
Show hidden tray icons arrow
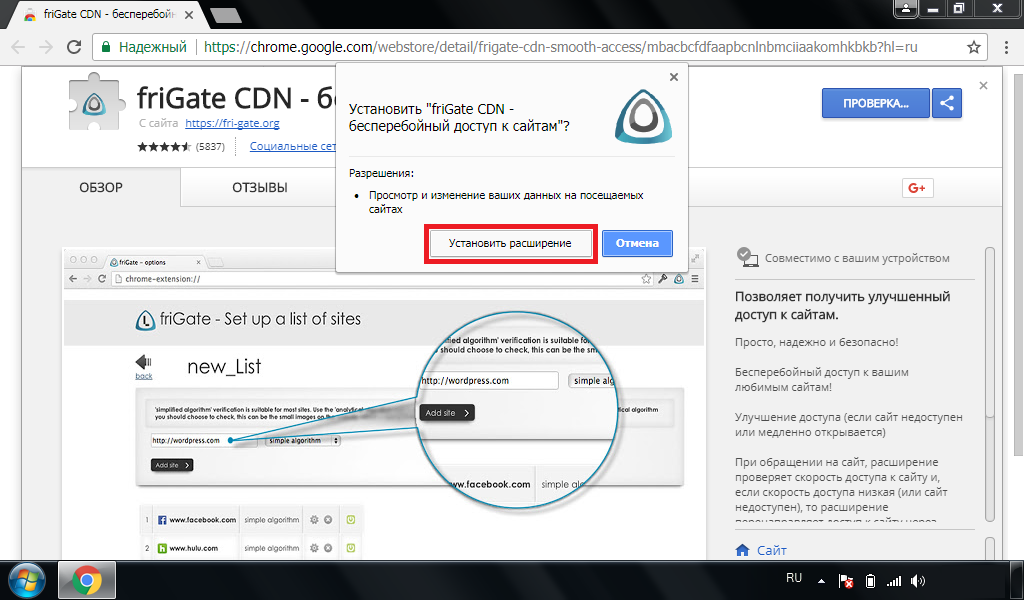pyautogui.click(x=821, y=580)
